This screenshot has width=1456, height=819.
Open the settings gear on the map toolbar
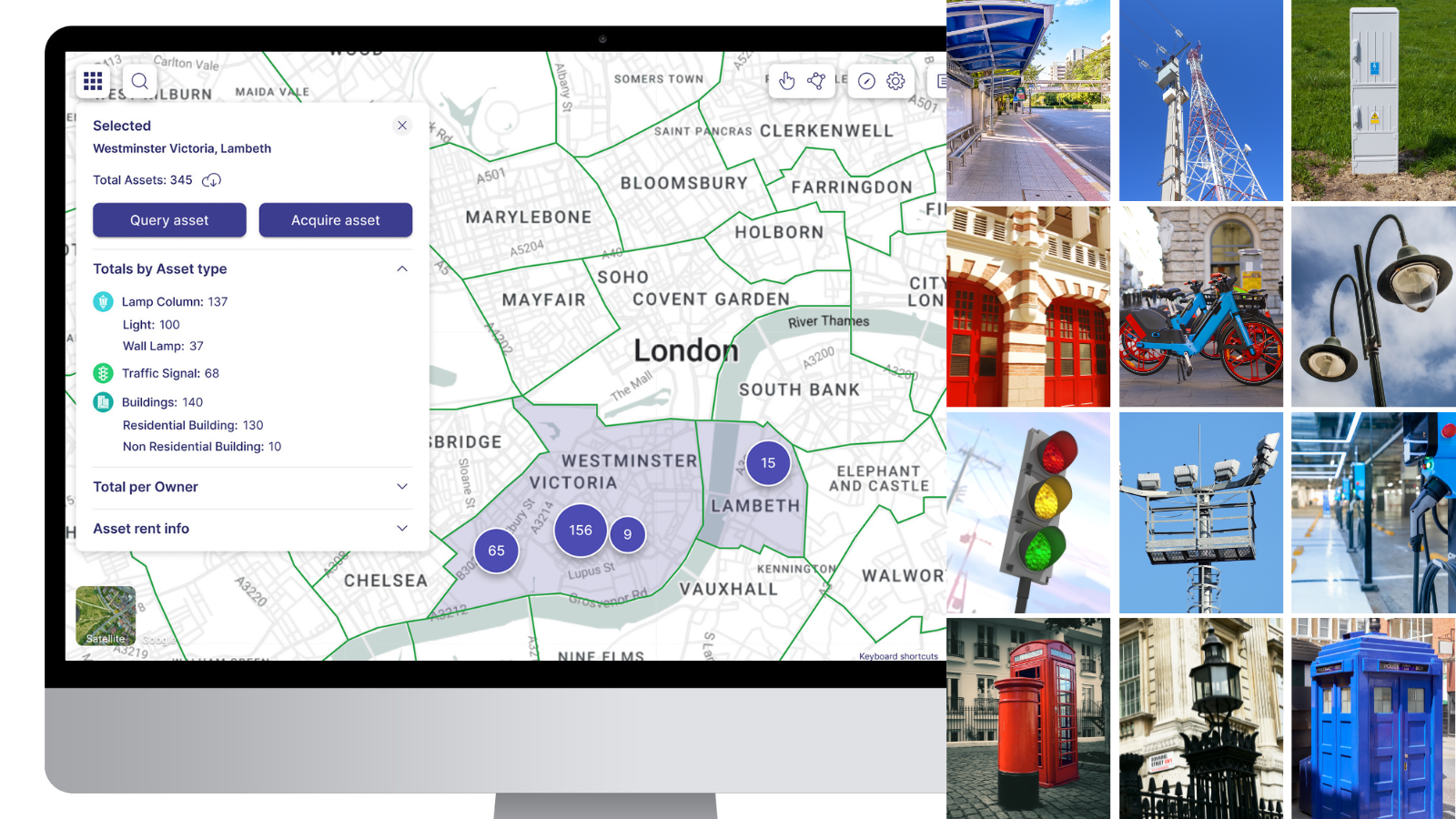(895, 81)
